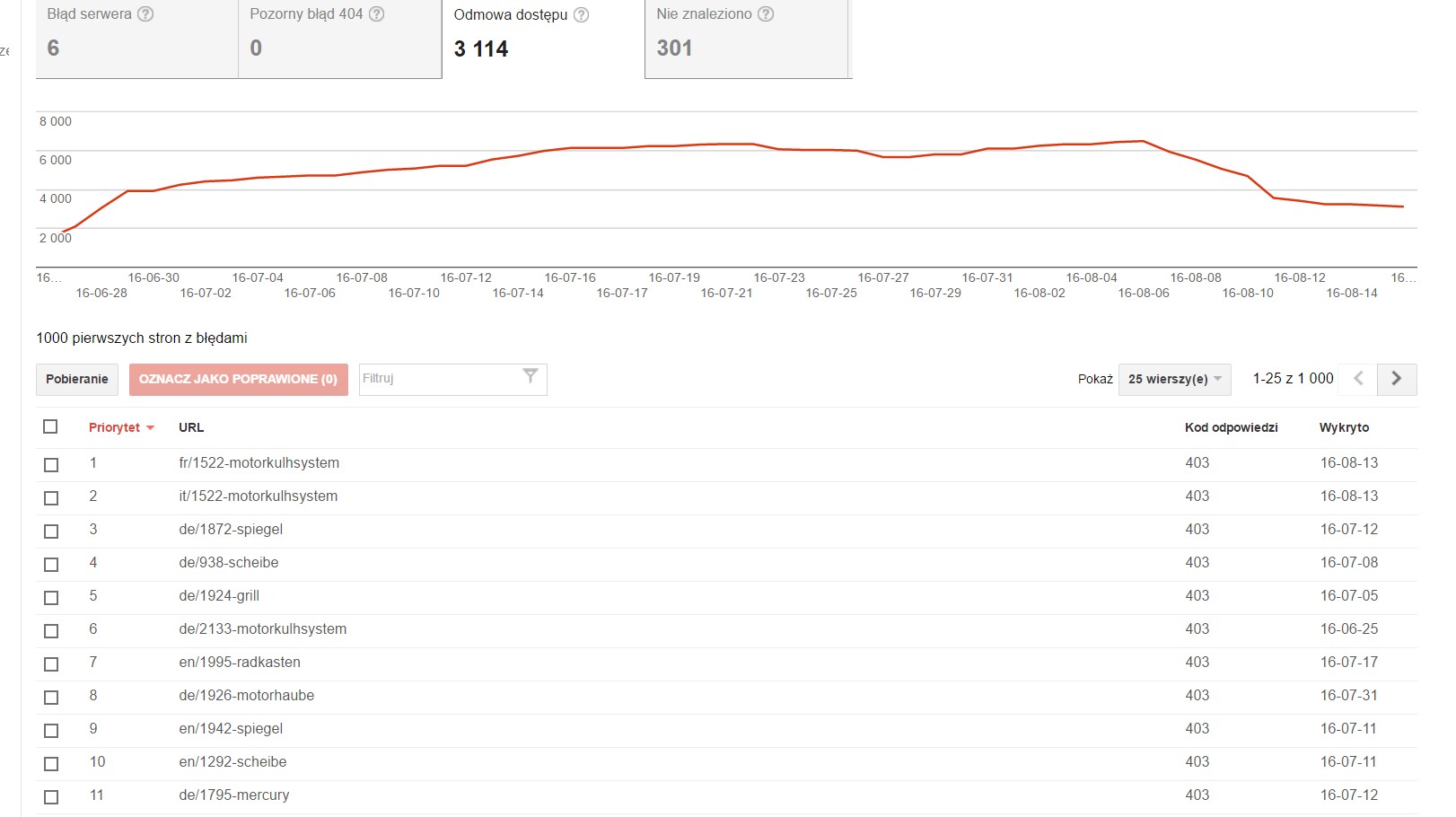This screenshot has height=817, width=1456.
Task: Click the Pobieranie button
Action: (77, 379)
